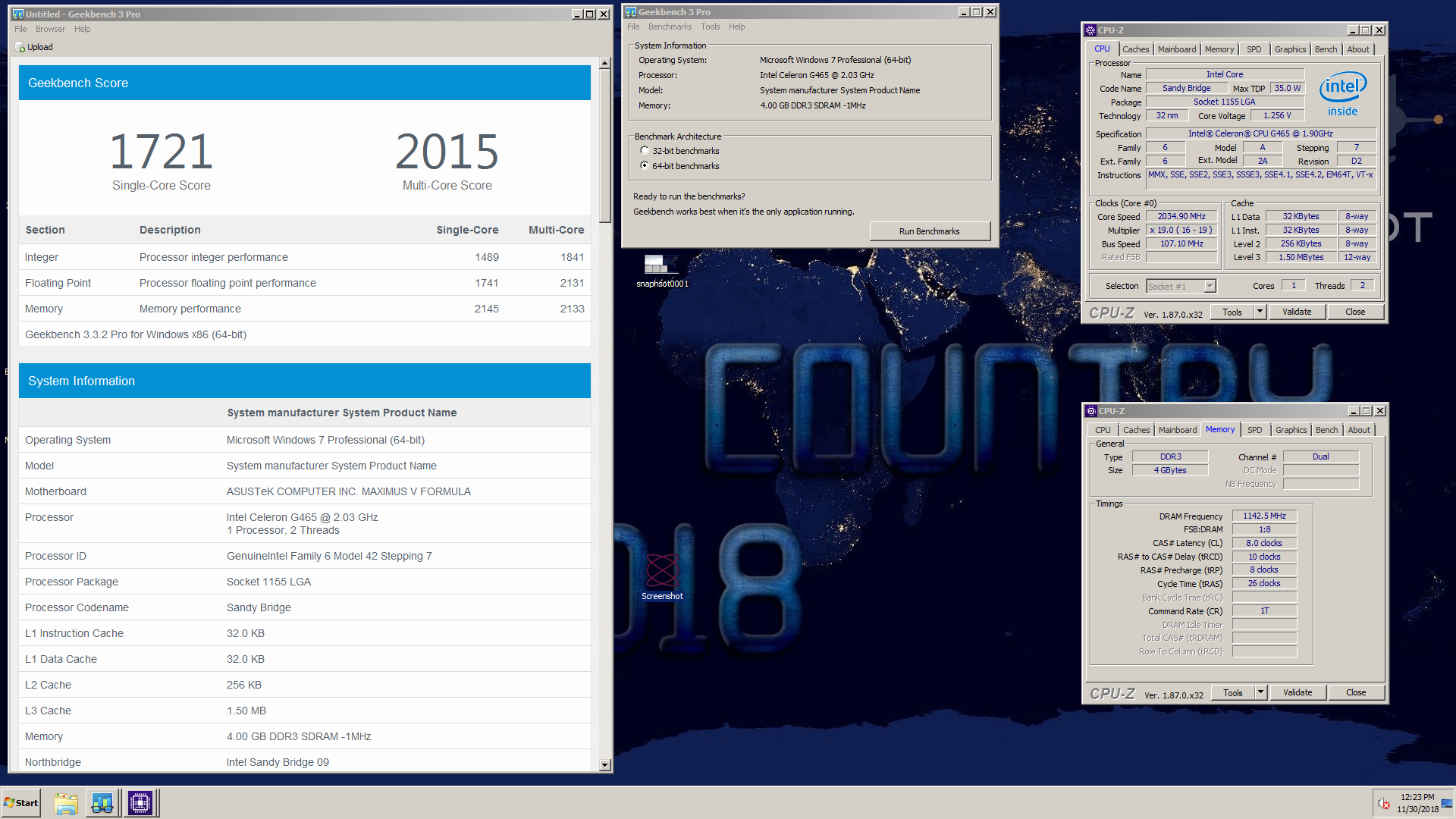Open the CPU-Z taskbar icon
The image size is (1456, 819).
click(x=140, y=803)
